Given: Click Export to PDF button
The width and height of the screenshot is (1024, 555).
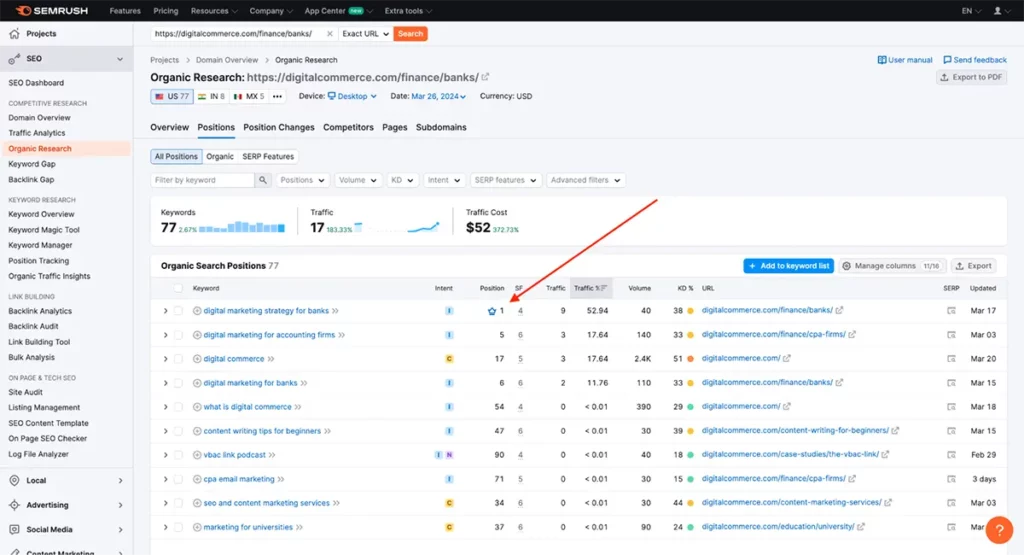Looking at the screenshot, I should coord(971,77).
